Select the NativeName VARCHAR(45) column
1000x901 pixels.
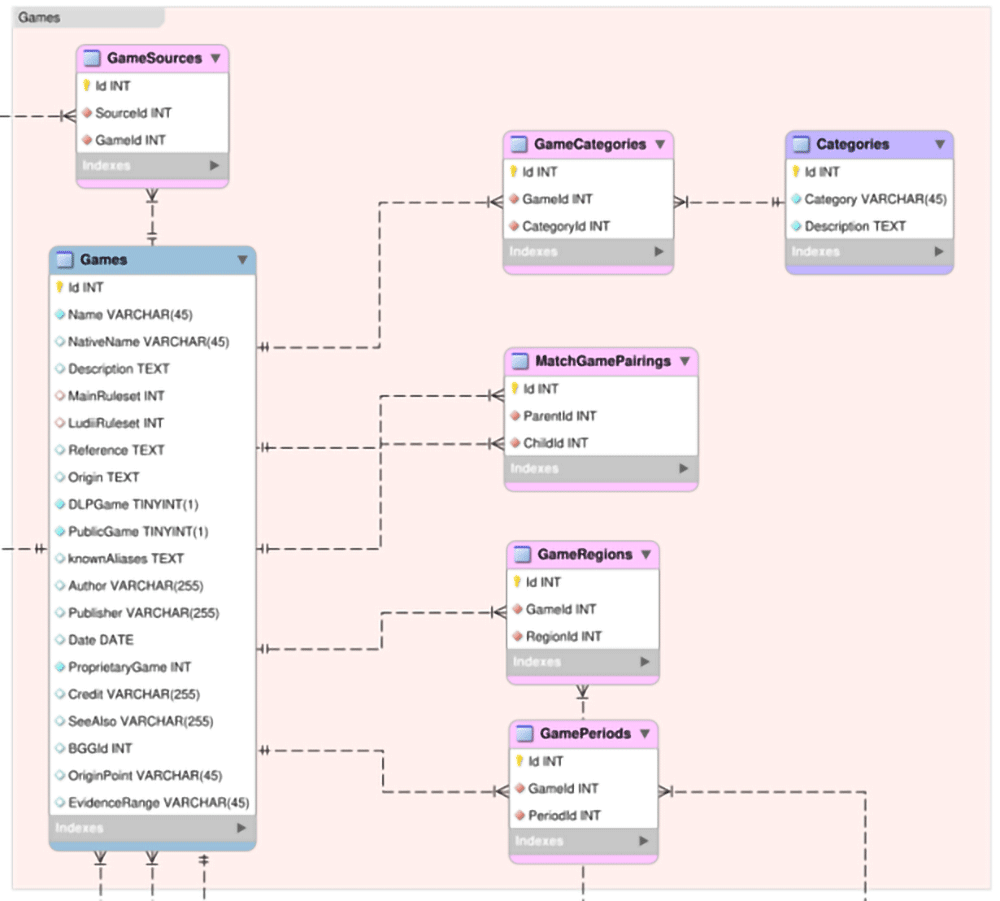[152, 342]
